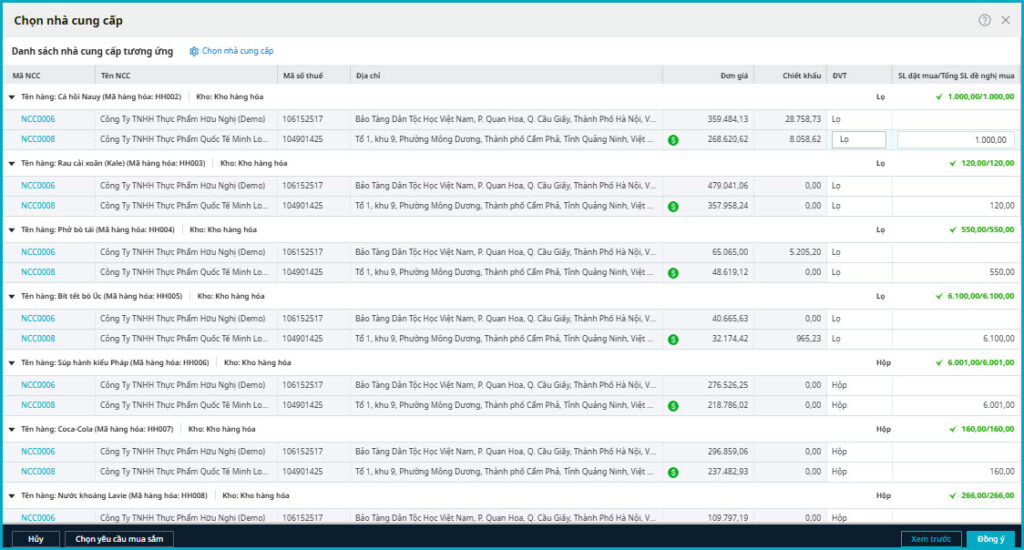Viewport: 1024px width, 550px height.
Task: Click the 1.000,00 quantity input field
Action: [x=955, y=140]
